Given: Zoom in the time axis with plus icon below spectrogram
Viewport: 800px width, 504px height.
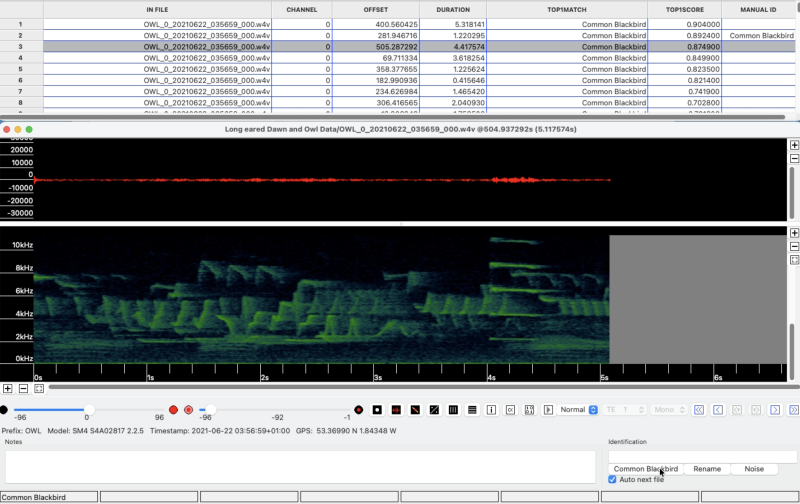Looking at the screenshot, I should 8,389.
